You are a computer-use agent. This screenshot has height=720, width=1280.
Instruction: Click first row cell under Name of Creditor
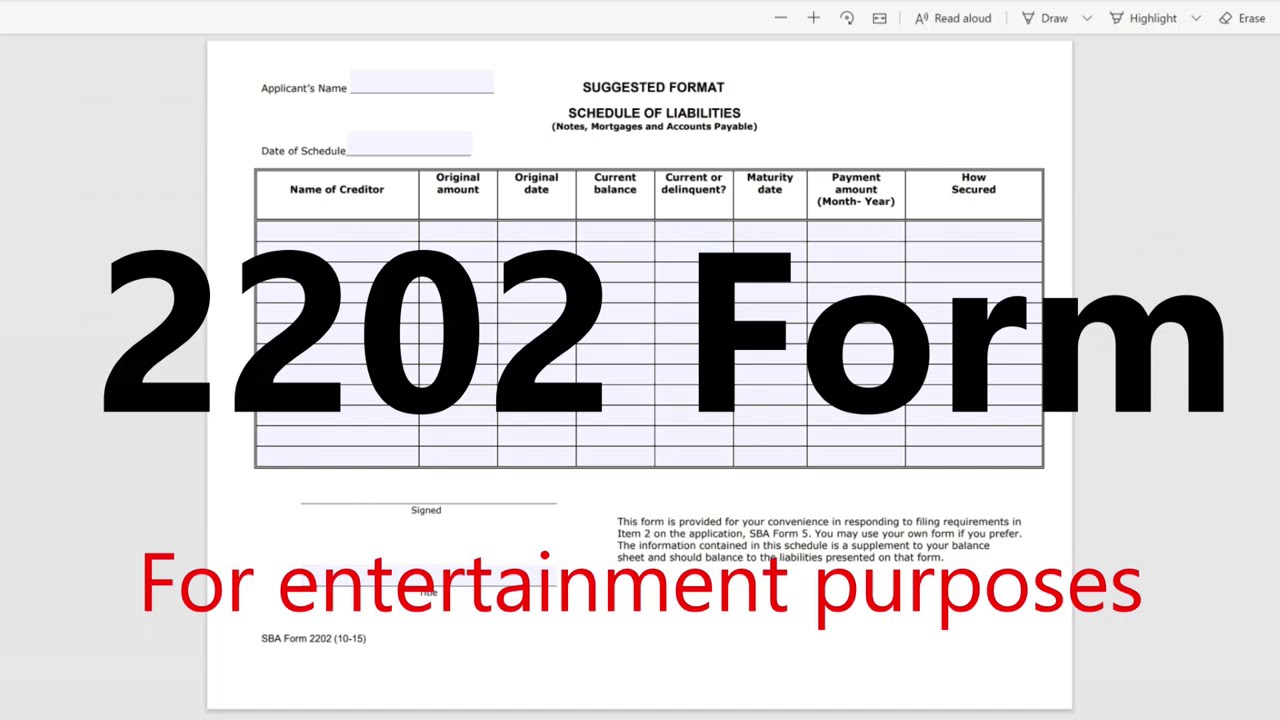337,231
